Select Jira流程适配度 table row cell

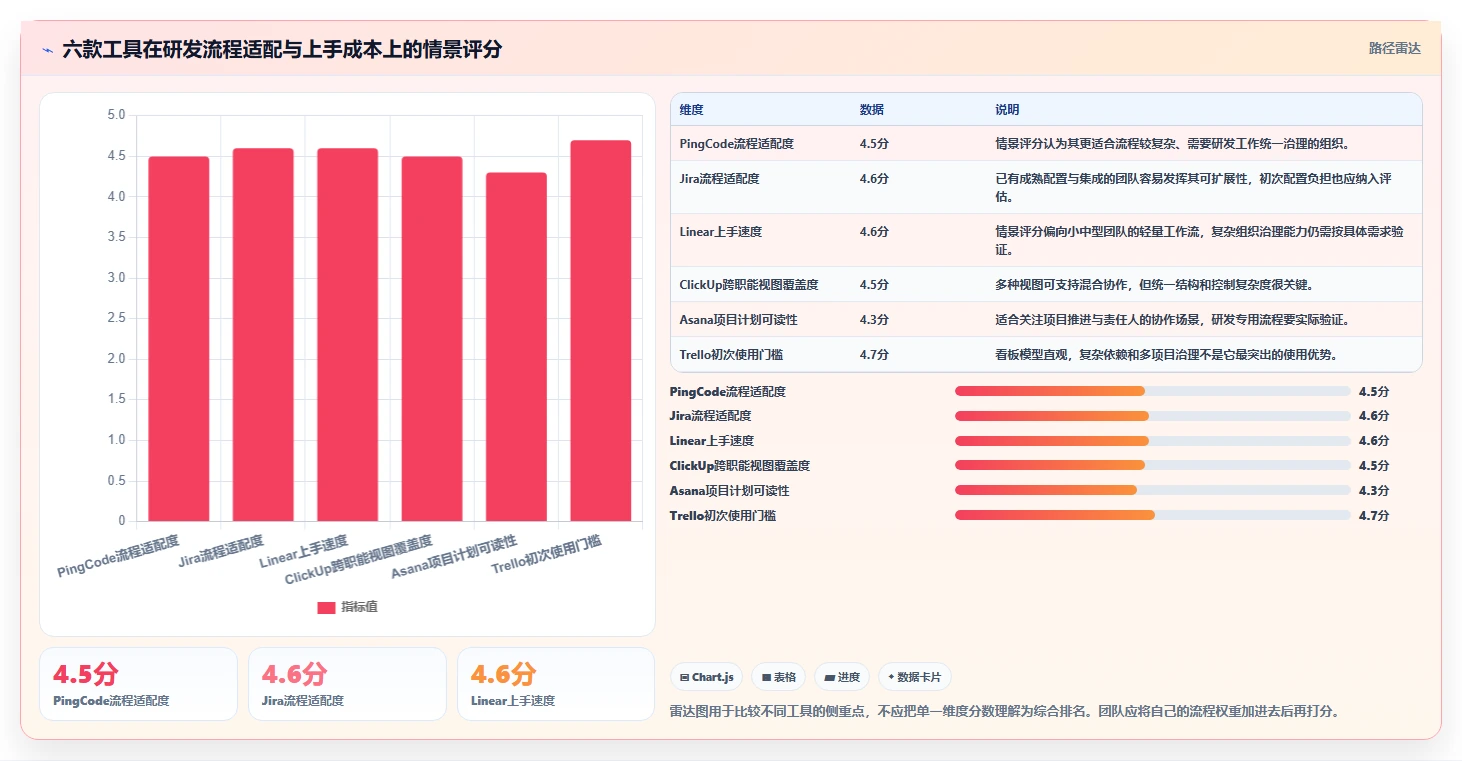(720, 179)
